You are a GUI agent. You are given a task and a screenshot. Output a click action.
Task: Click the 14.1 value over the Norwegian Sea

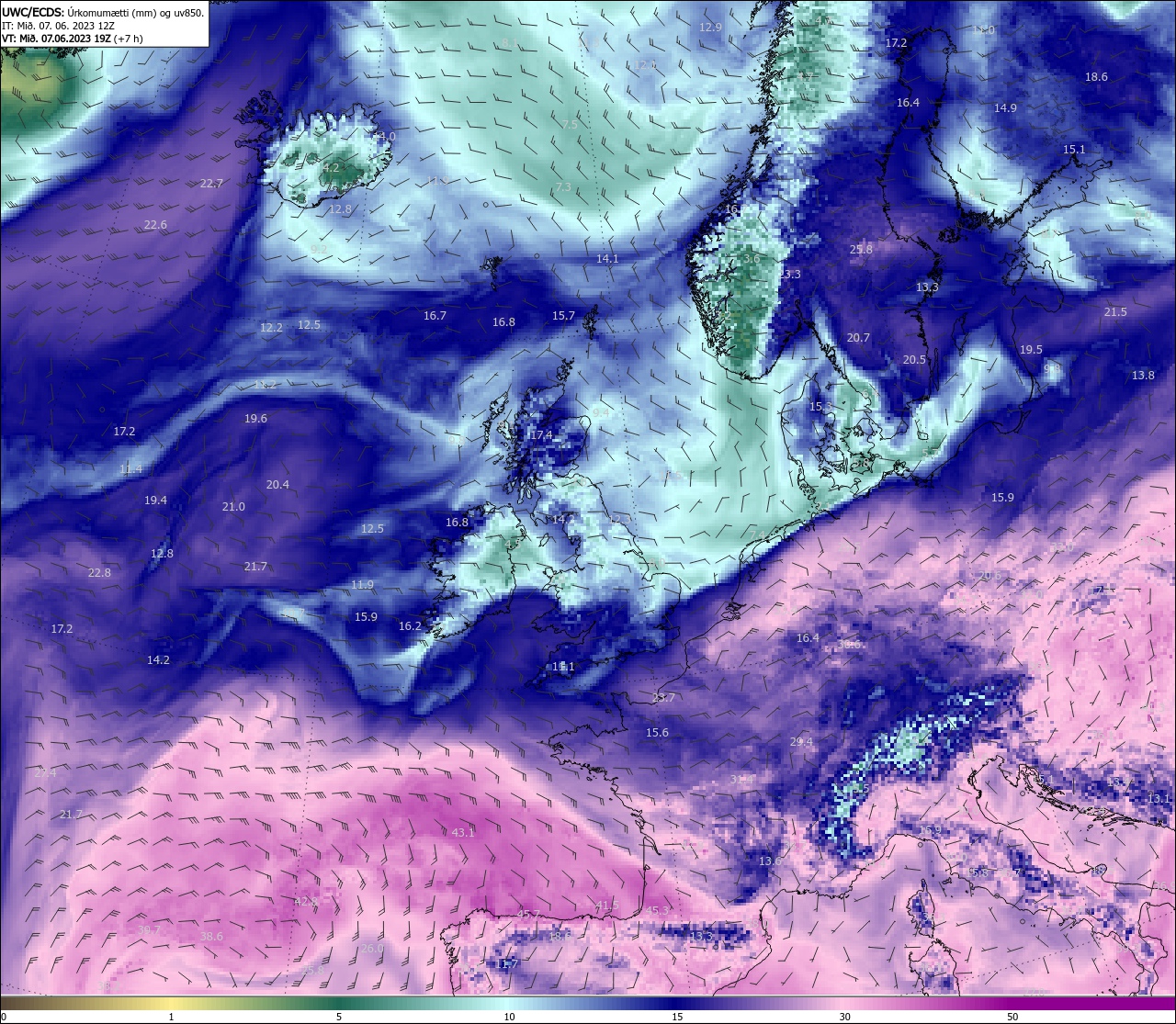point(607,259)
